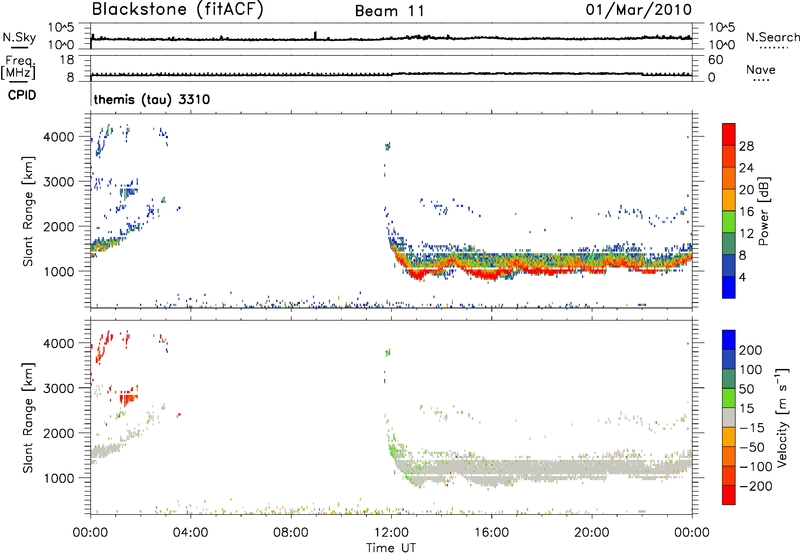Click the 'Slant Range [km]' label of velocity panel
The height and width of the screenshot is (554, 800).
click(x=28, y=417)
